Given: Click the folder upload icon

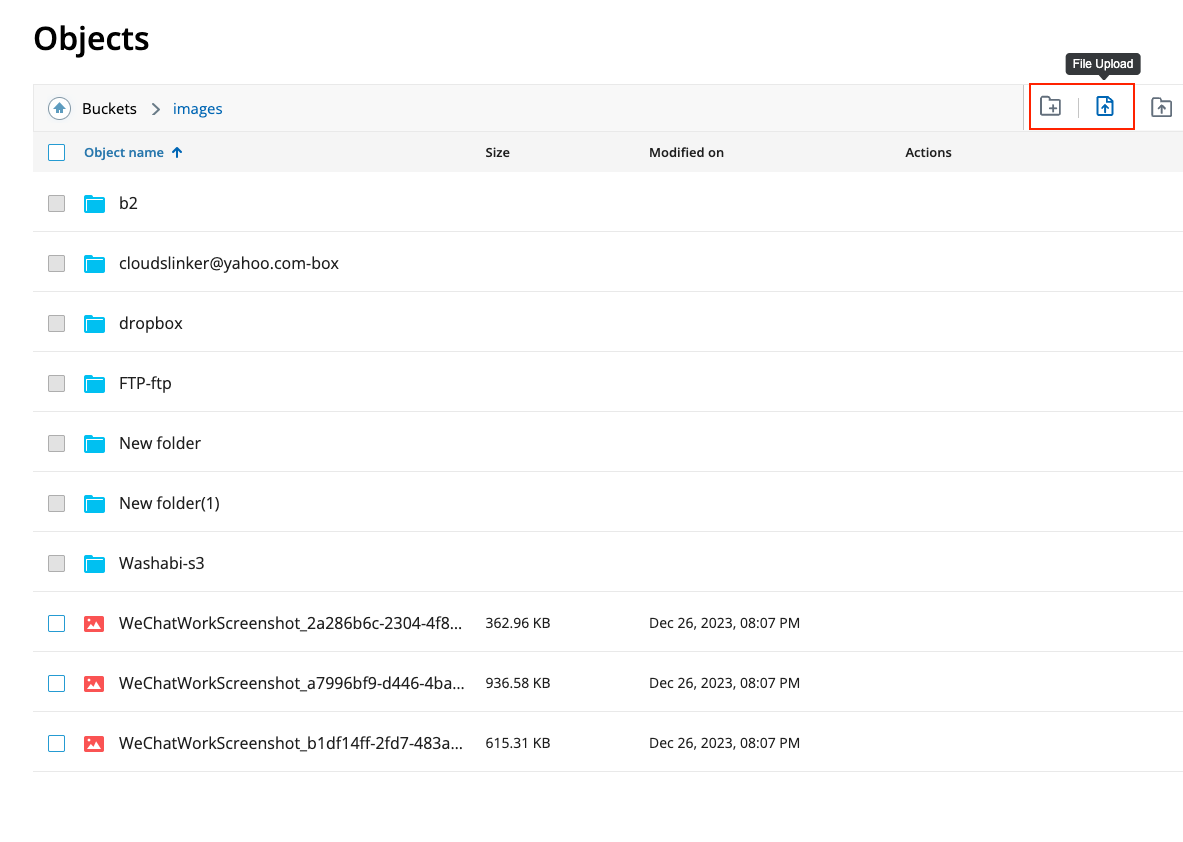Looking at the screenshot, I should point(1161,106).
